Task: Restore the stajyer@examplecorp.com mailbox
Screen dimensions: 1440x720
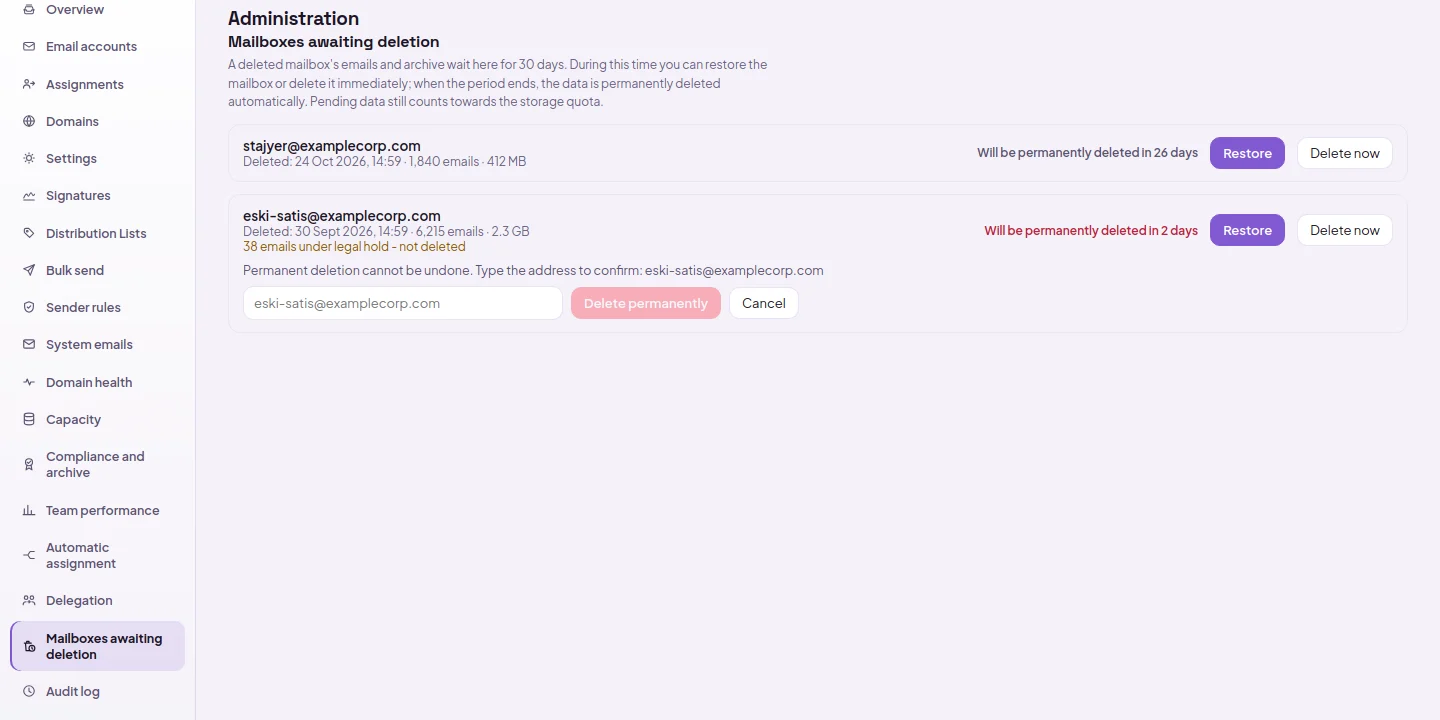Action: (x=1247, y=153)
